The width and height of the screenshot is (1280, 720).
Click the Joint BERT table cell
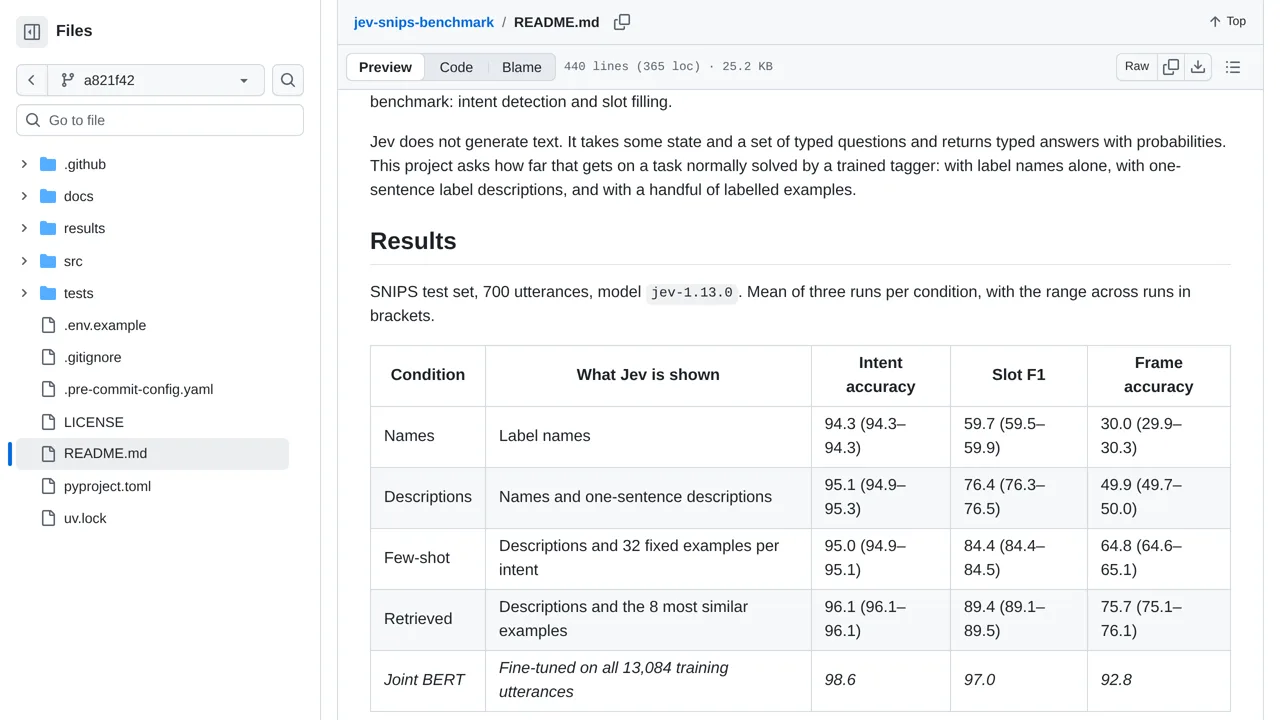tap(428, 680)
